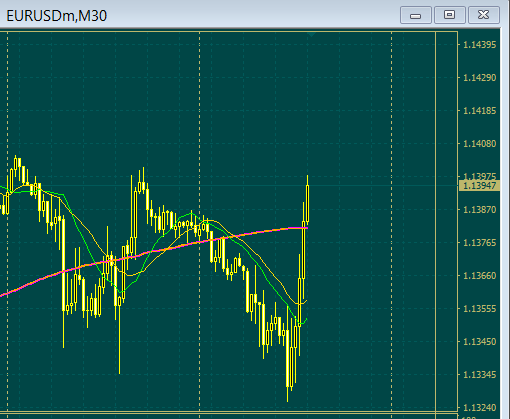Select the orange moving average line's end
The image size is (510, 419).
pyautogui.click(x=305, y=302)
